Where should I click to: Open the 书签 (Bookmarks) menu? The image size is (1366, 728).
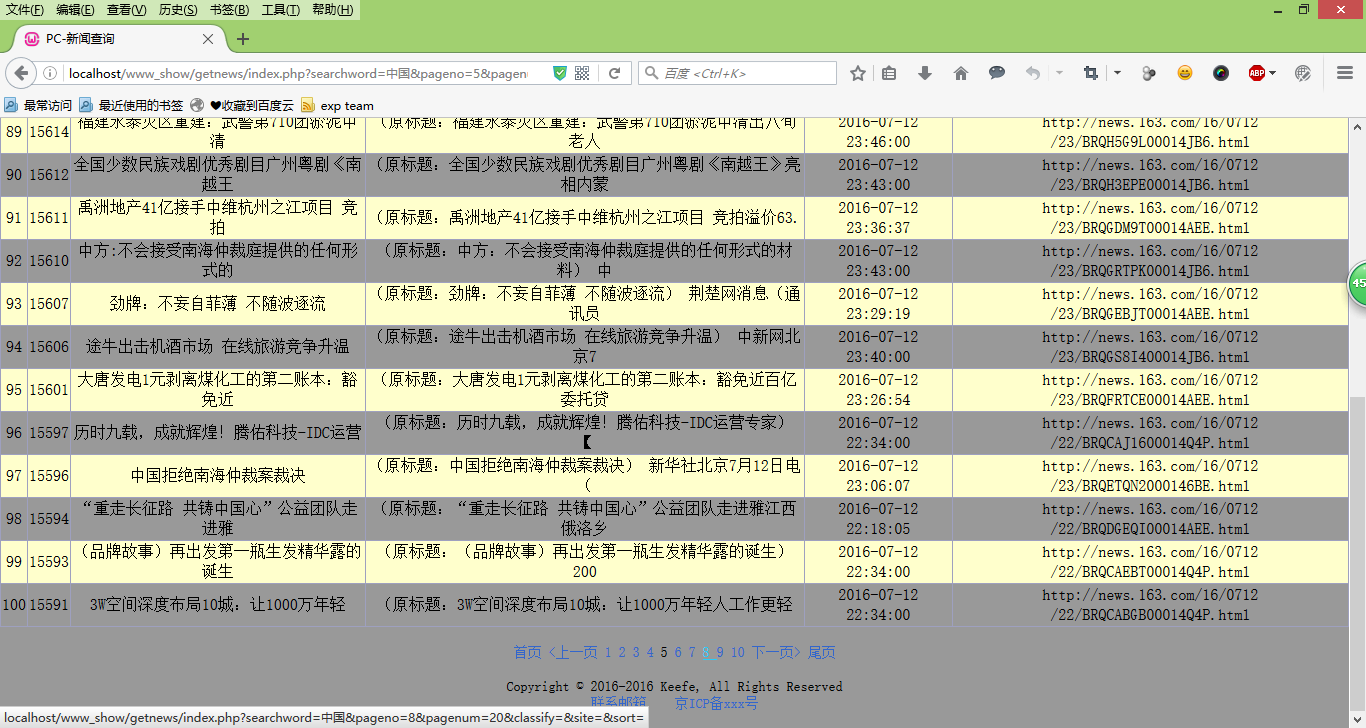[x=229, y=10]
